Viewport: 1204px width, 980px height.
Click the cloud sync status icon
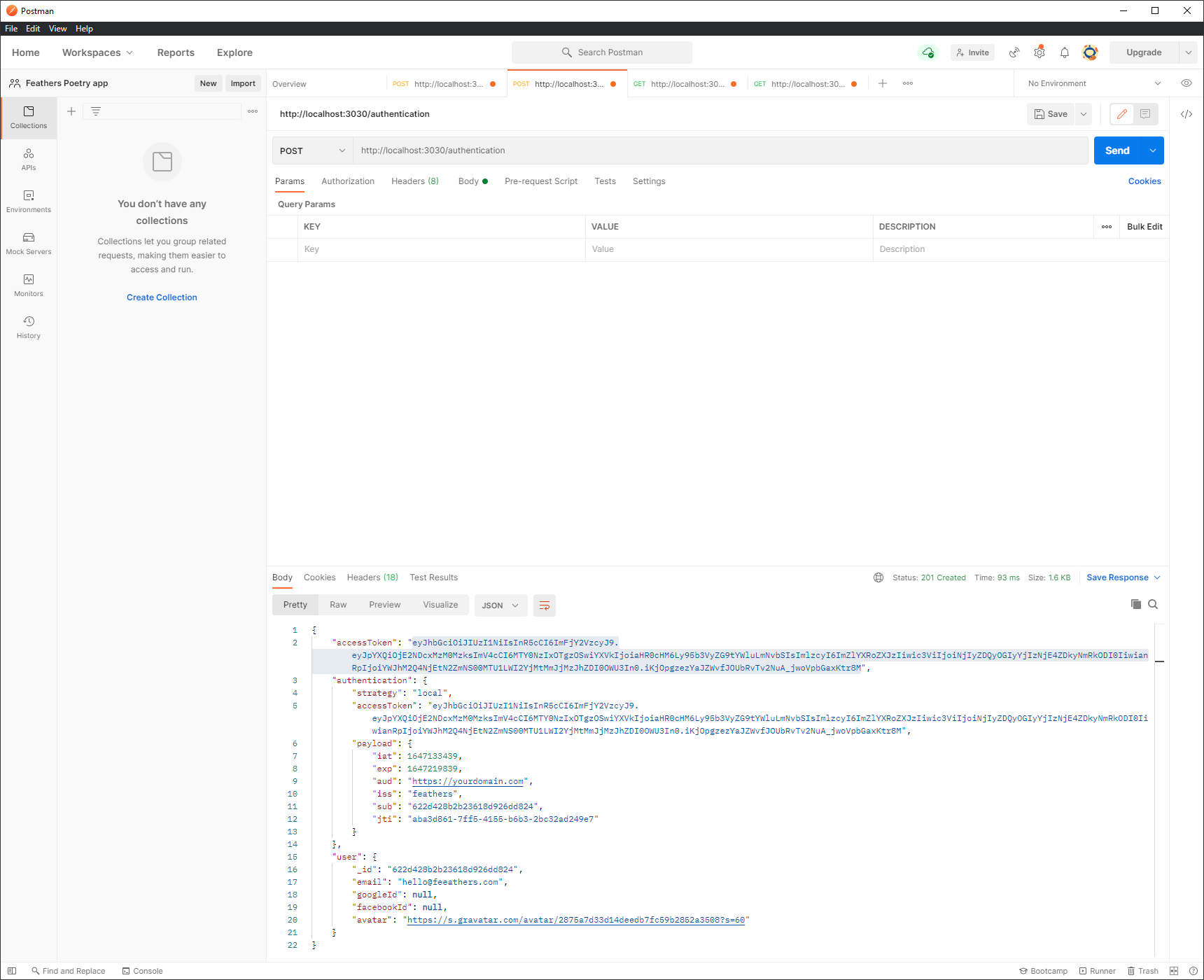click(x=928, y=52)
